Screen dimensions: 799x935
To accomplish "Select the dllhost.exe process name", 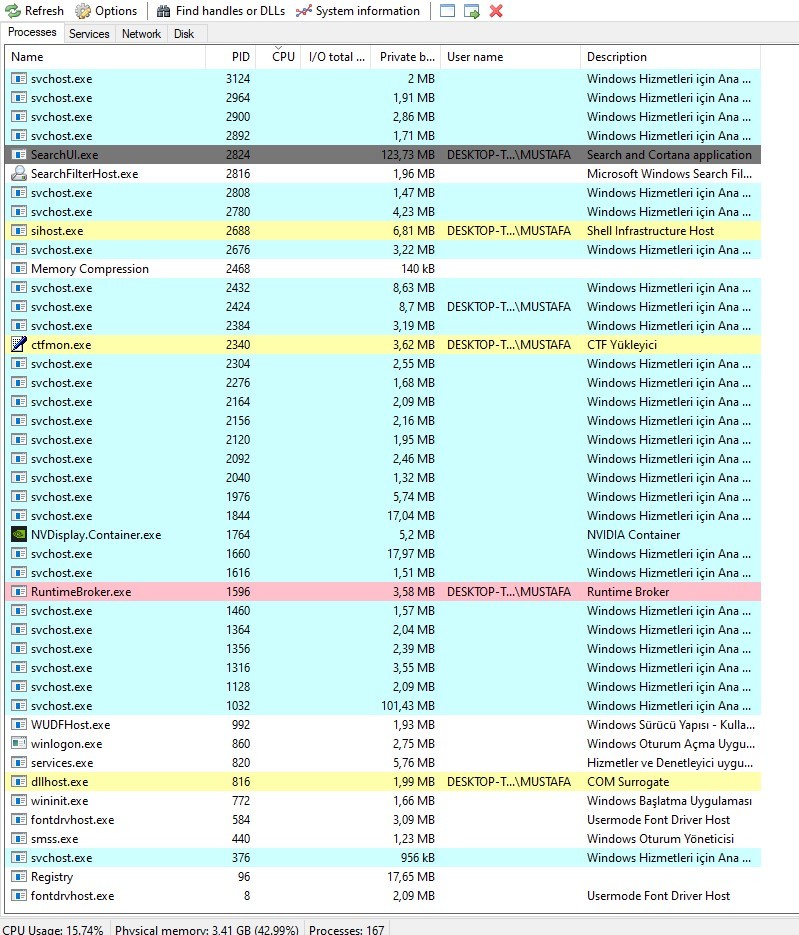I will [x=60, y=782].
